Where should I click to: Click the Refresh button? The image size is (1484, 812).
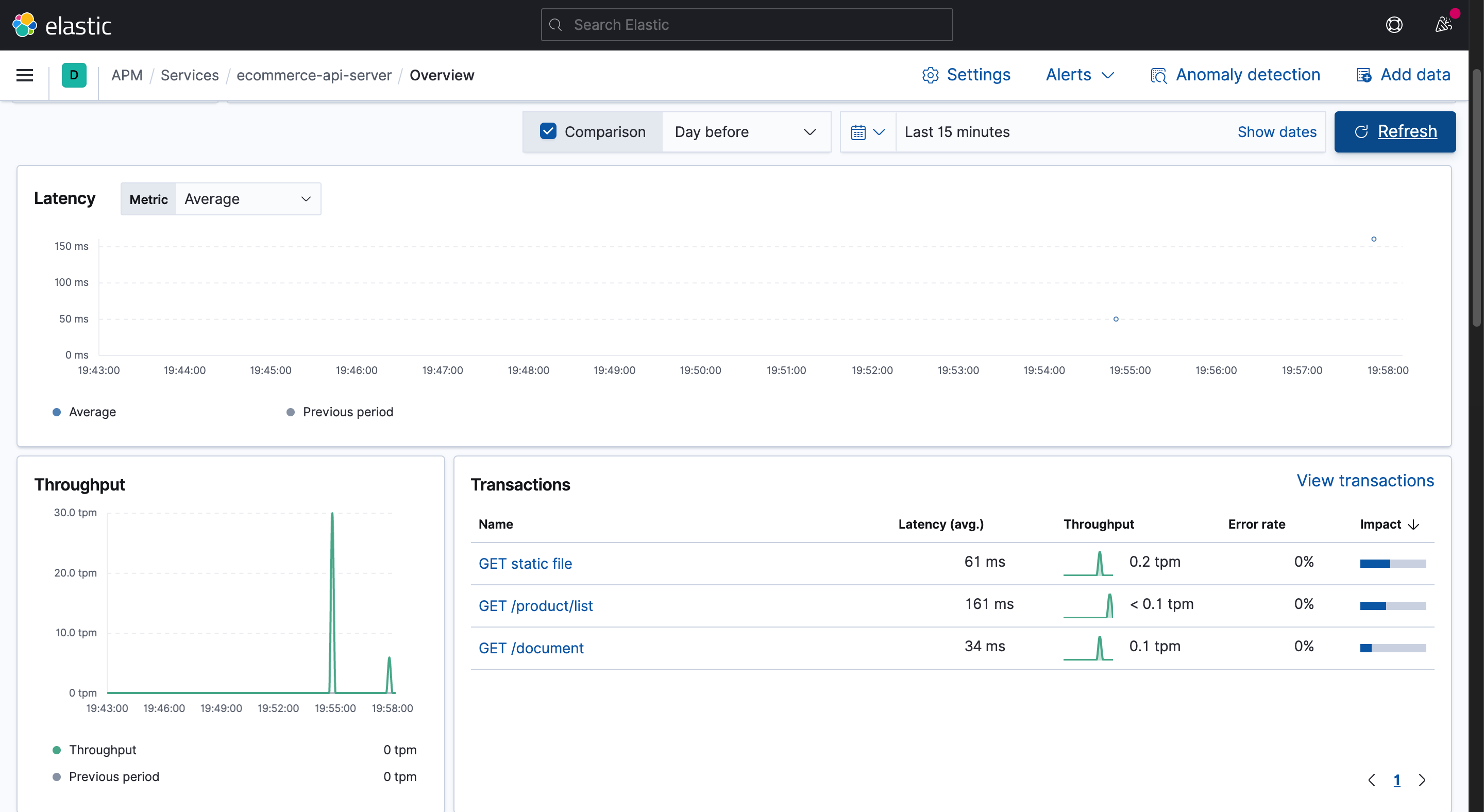pos(1395,132)
